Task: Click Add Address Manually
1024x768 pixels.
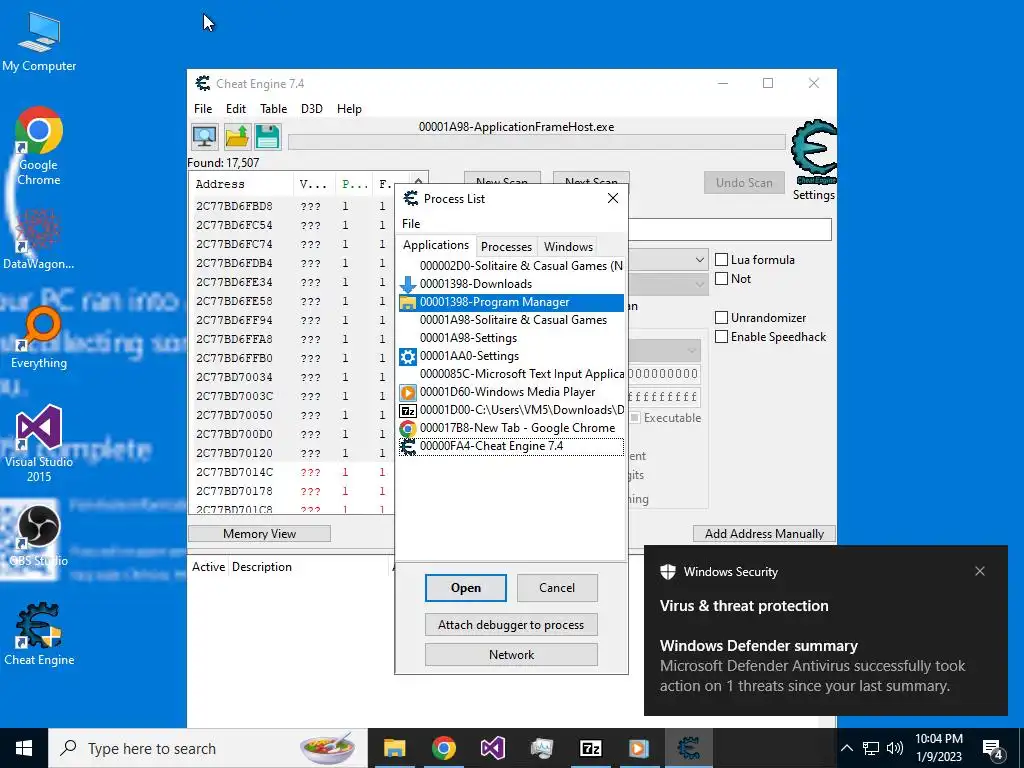Action: coord(764,534)
